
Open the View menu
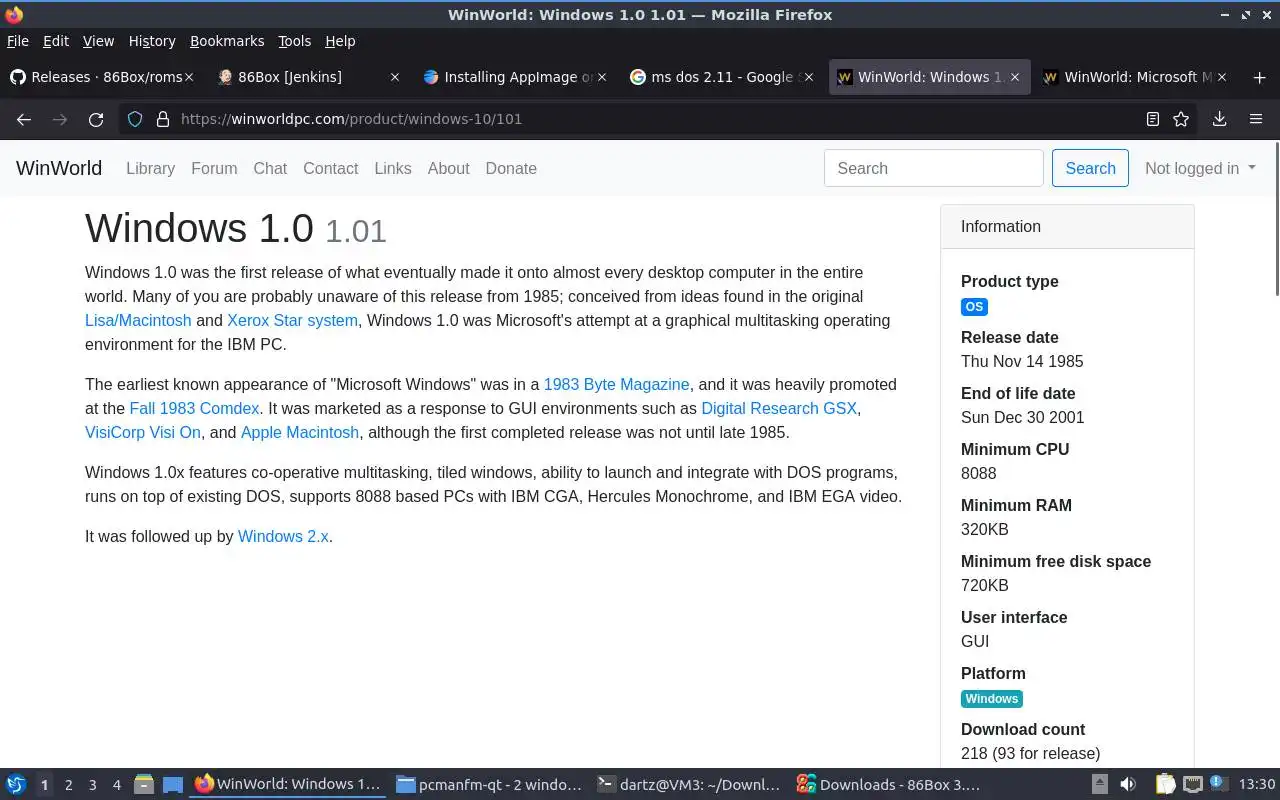(x=98, y=41)
